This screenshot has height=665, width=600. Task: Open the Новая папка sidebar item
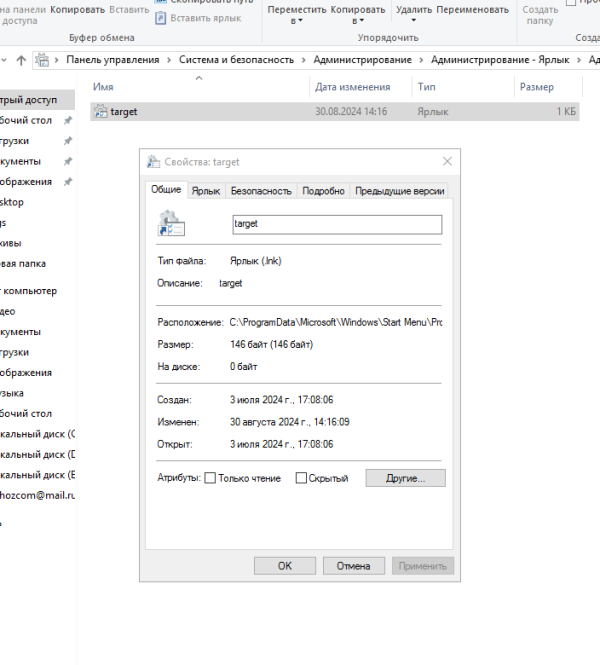[x=23, y=263]
